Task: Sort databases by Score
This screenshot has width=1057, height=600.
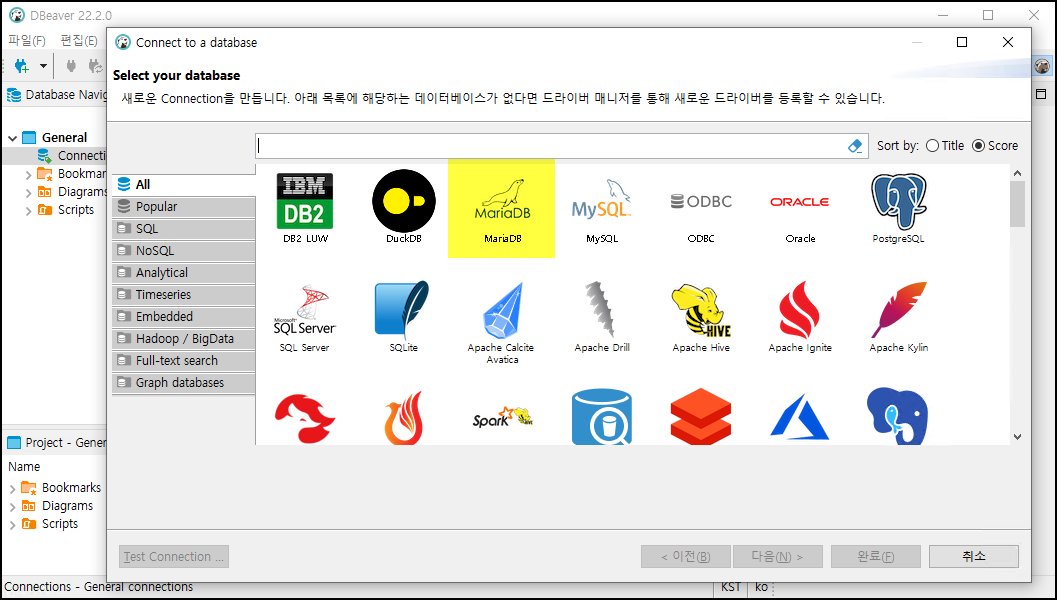Action: click(995, 146)
